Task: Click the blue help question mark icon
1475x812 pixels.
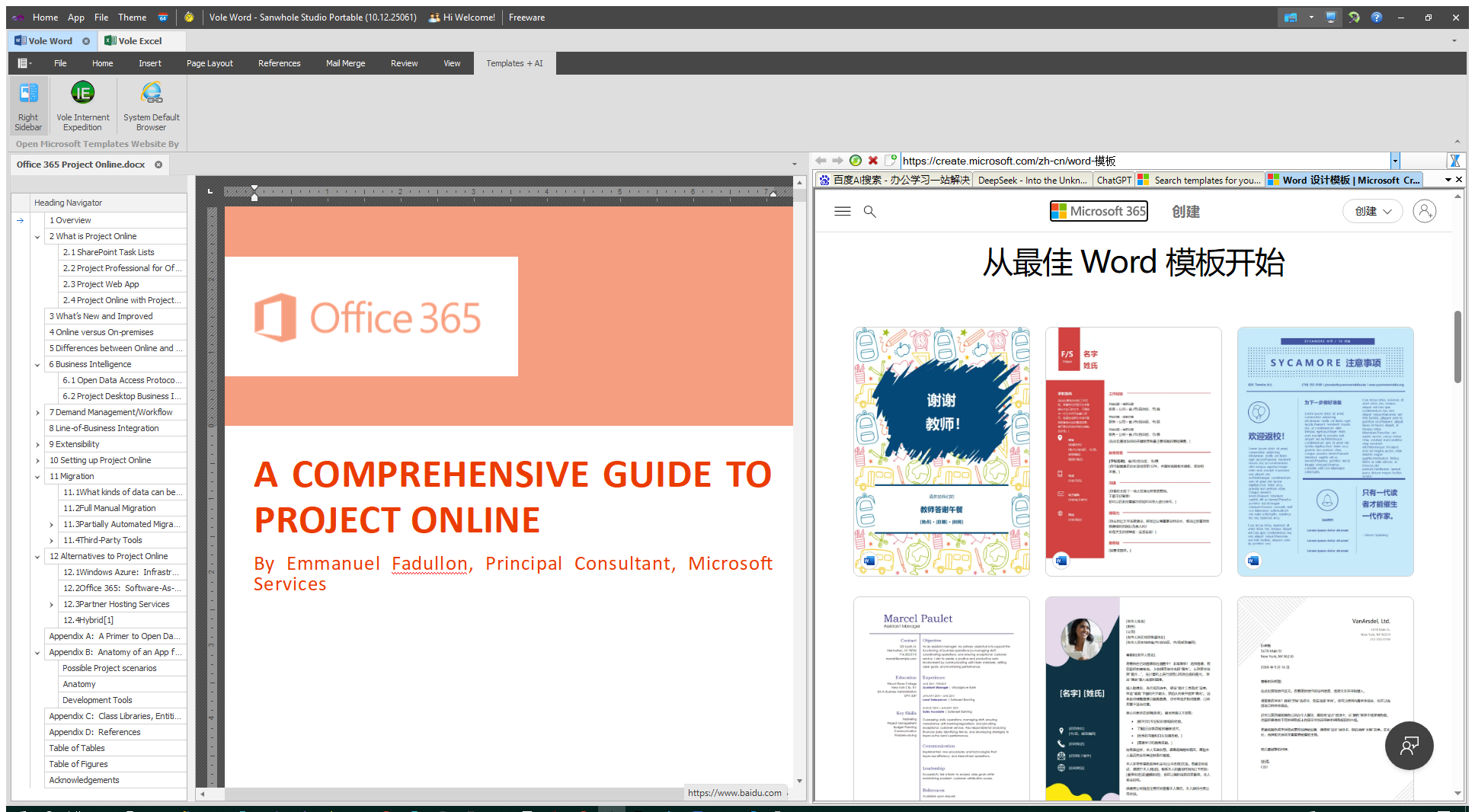Action: [x=1377, y=17]
